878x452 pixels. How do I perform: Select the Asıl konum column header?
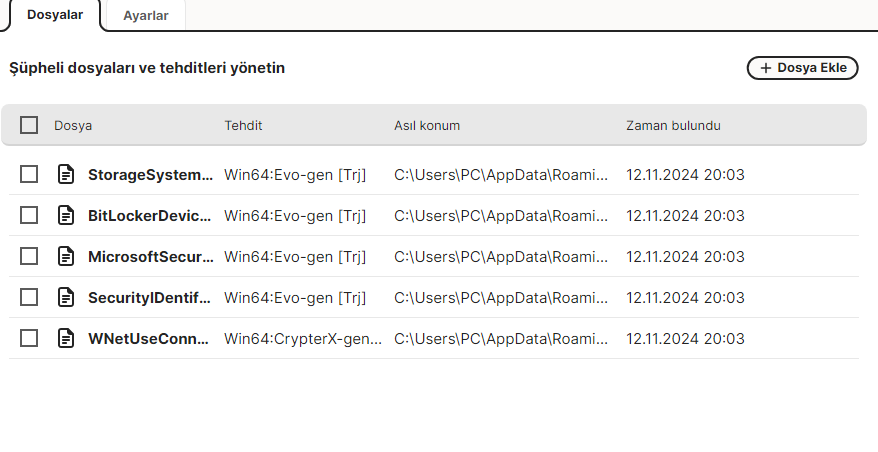[x=427, y=125]
